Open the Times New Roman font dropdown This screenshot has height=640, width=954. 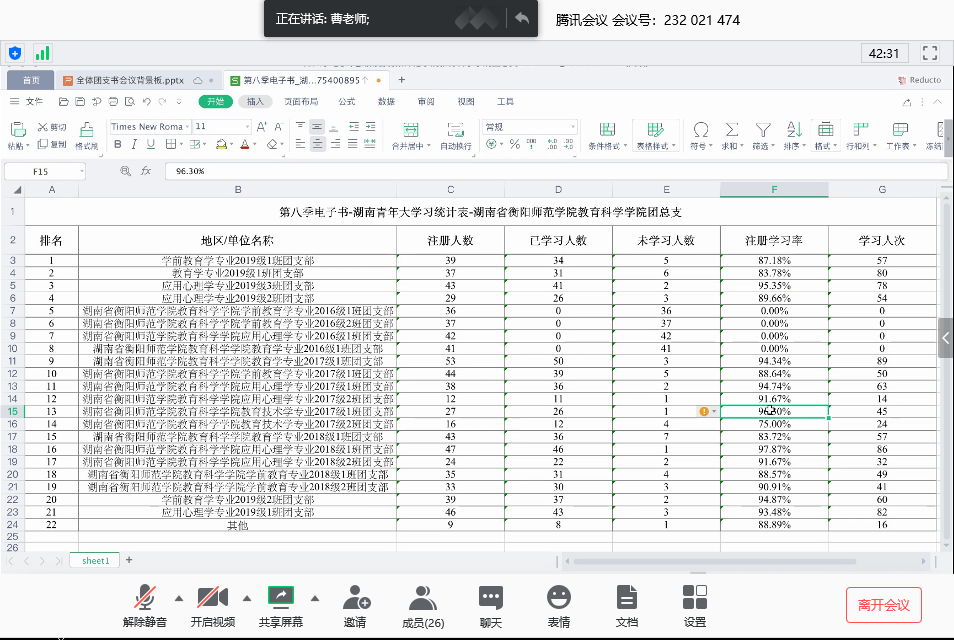pyautogui.click(x=148, y=127)
